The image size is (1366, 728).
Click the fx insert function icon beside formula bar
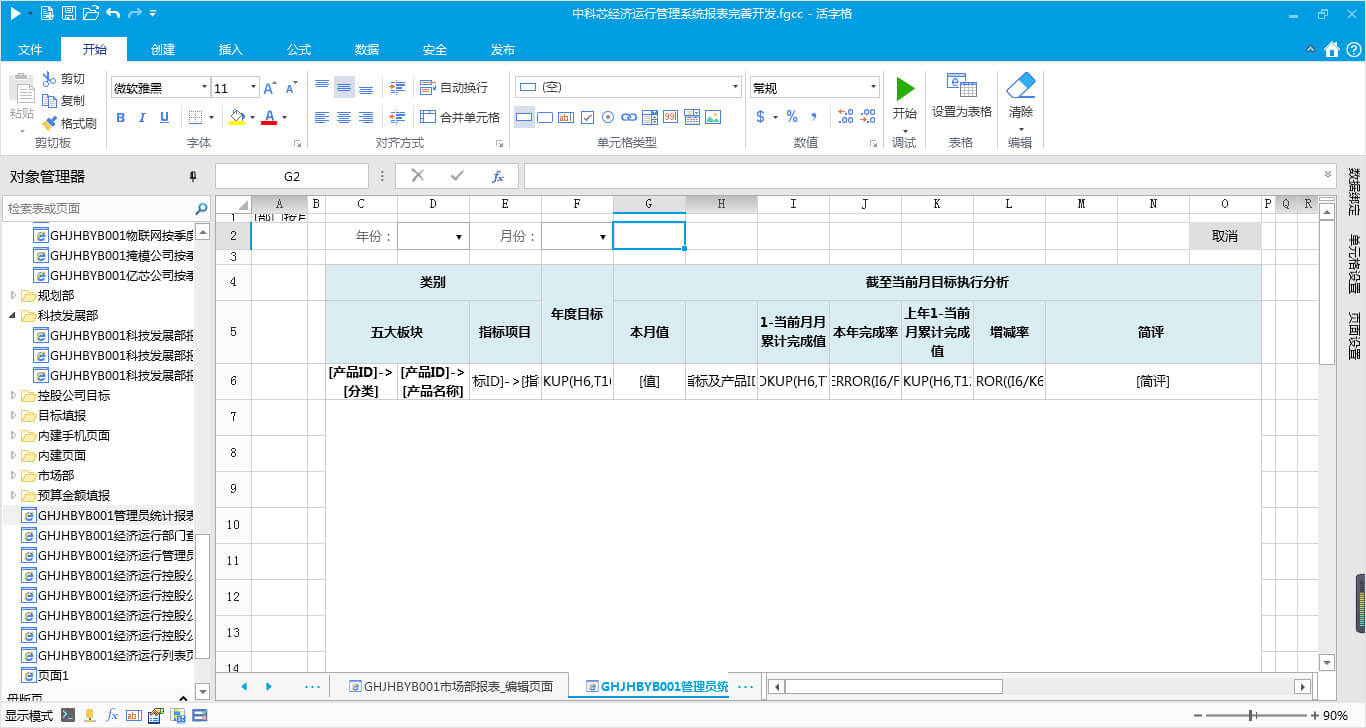tap(498, 176)
